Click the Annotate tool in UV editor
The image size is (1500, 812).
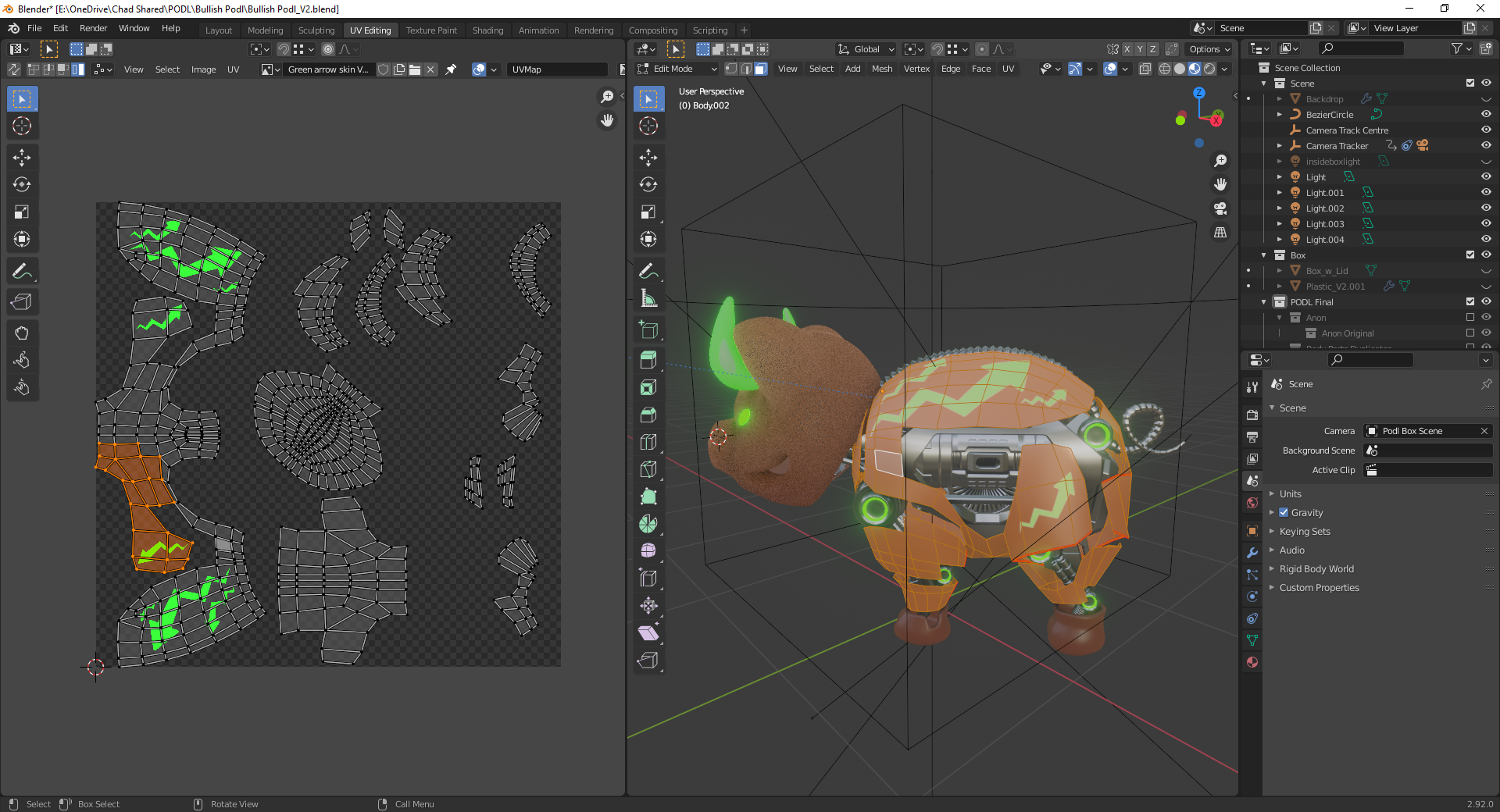click(x=22, y=271)
